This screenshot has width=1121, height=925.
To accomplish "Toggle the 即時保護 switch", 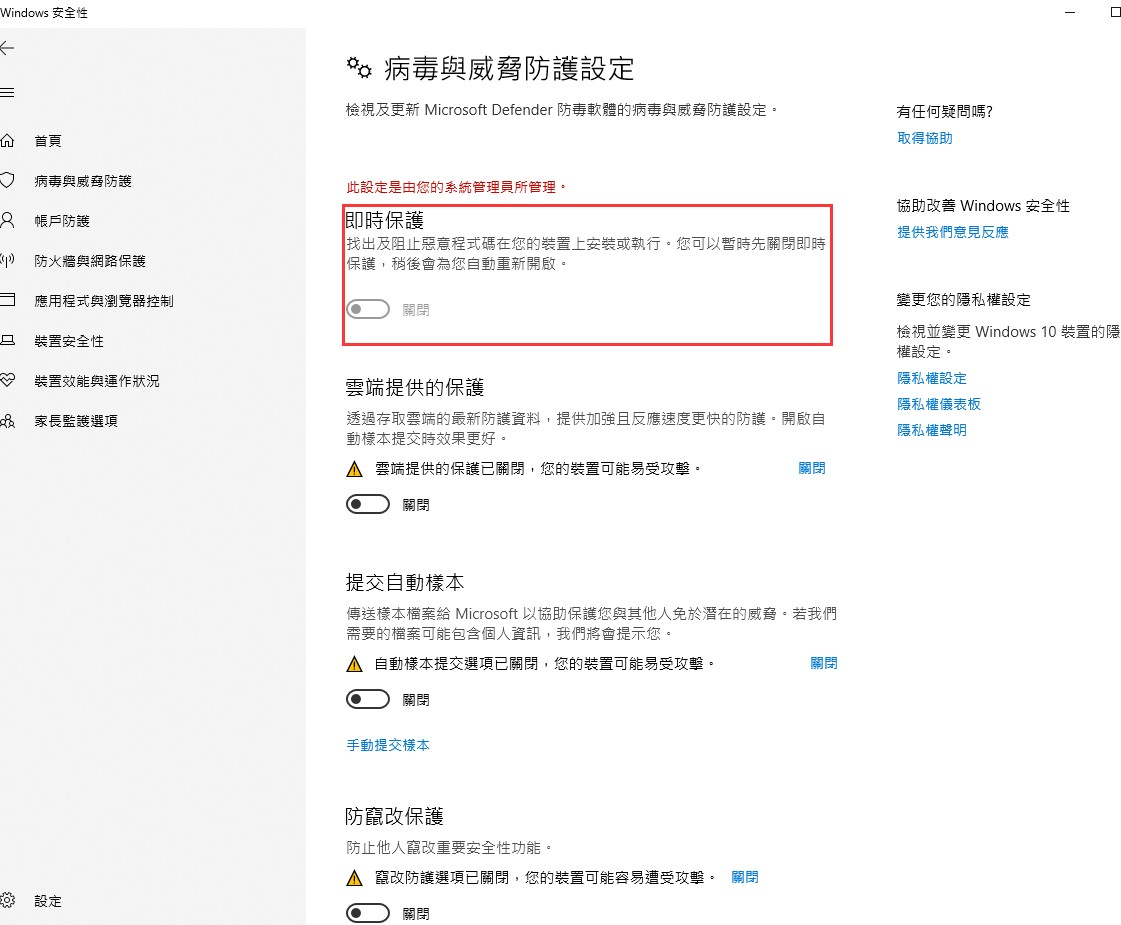I will point(368,309).
